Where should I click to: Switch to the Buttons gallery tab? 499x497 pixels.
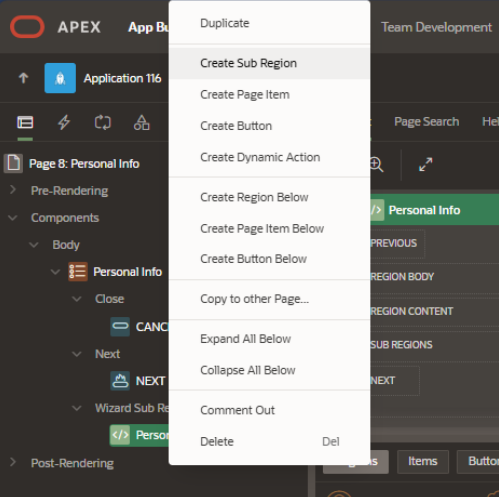478,461
